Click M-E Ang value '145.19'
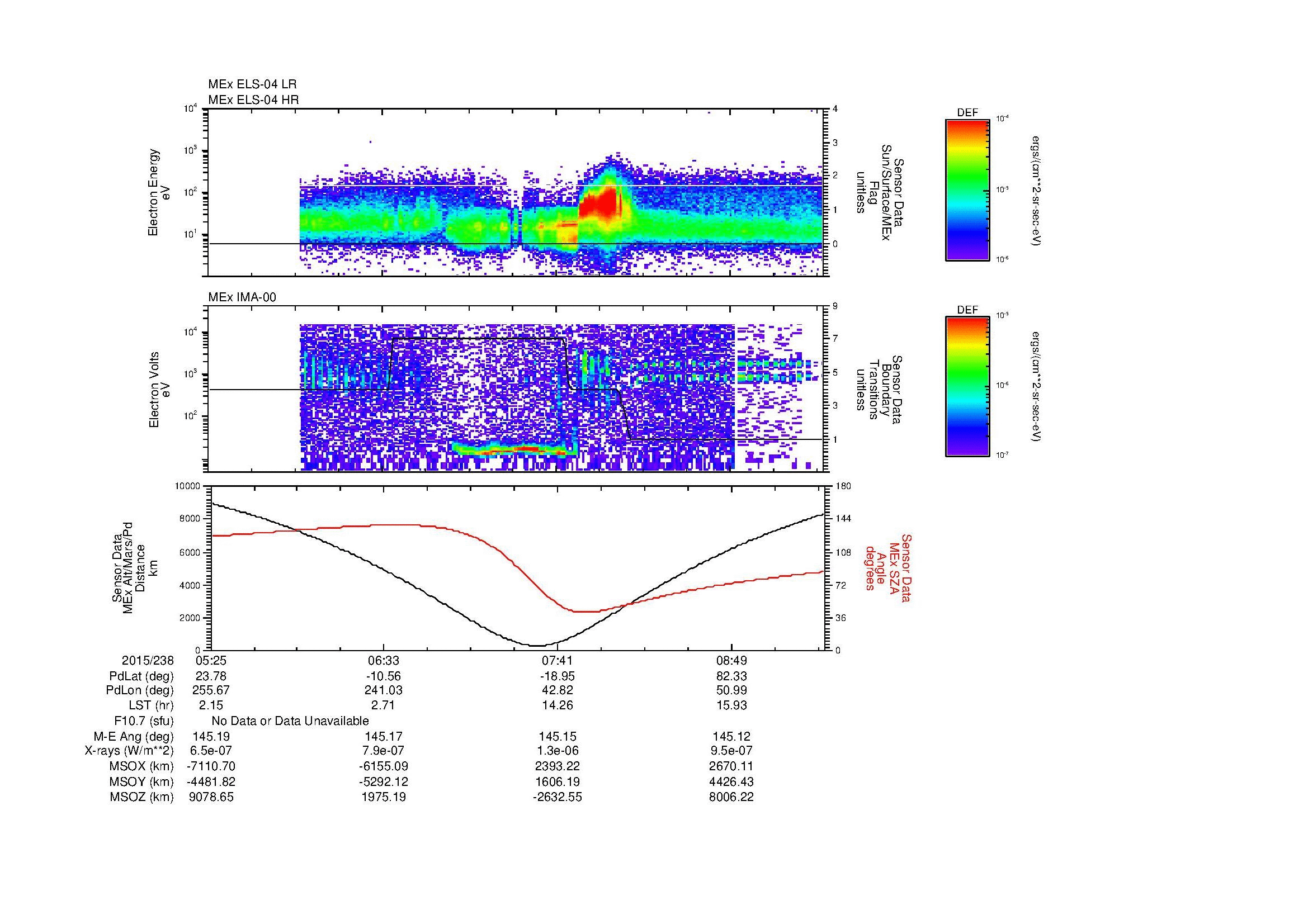 click(211, 736)
